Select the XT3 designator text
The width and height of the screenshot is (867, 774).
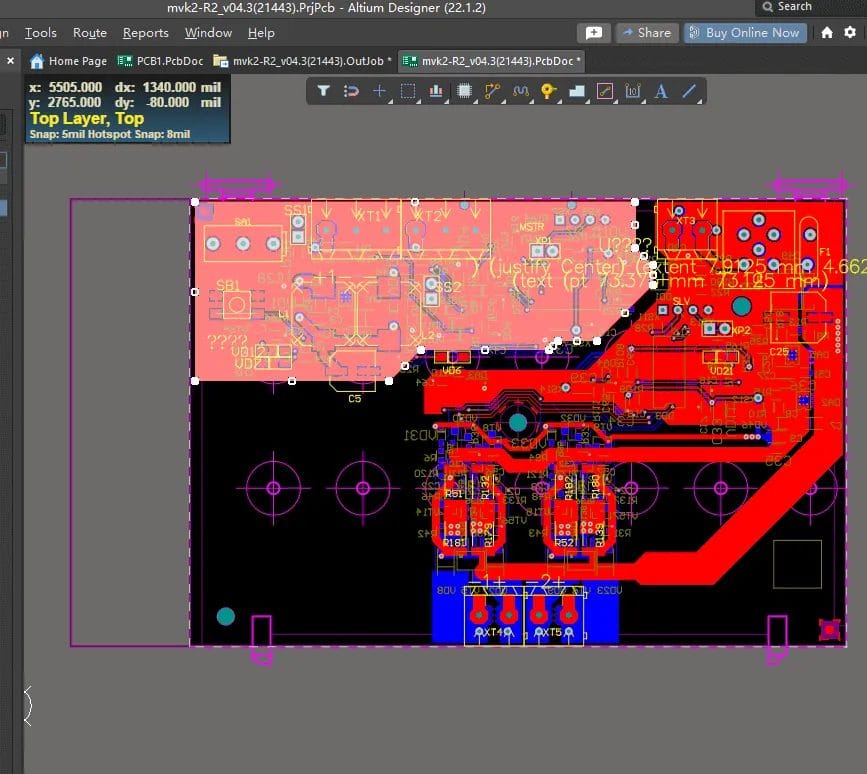click(x=685, y=221)
